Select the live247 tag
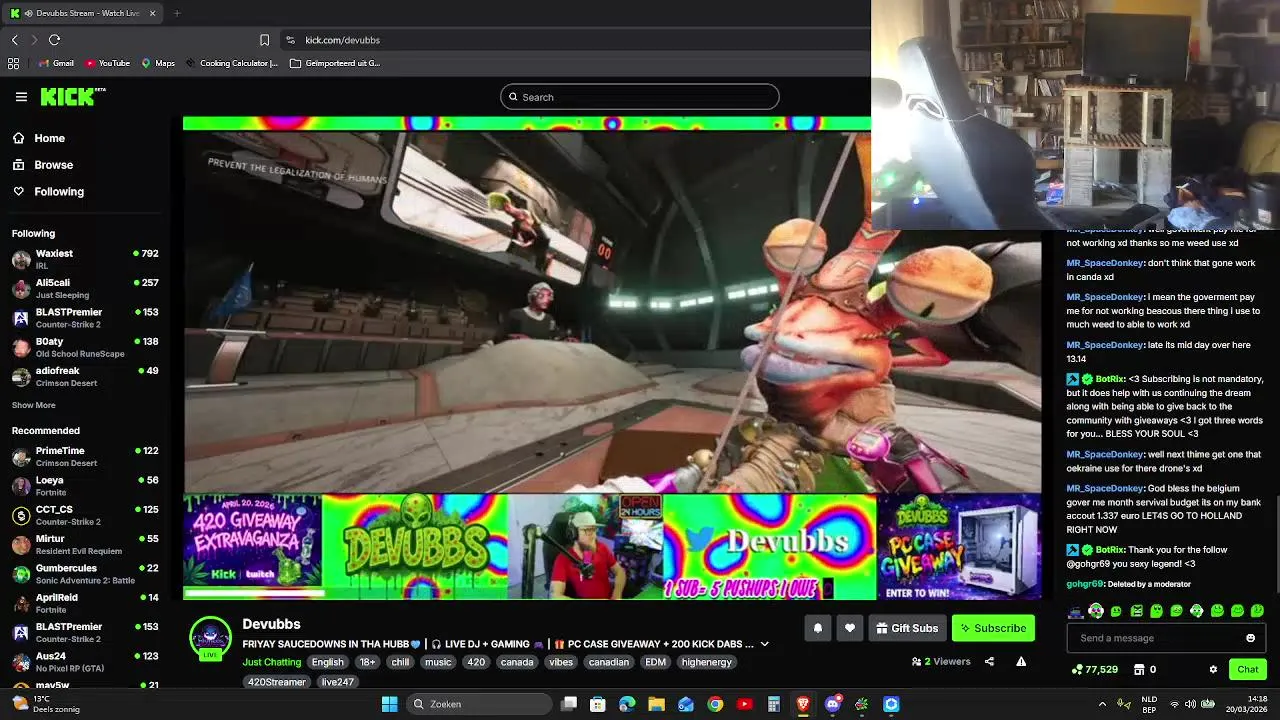 (338, 682)
